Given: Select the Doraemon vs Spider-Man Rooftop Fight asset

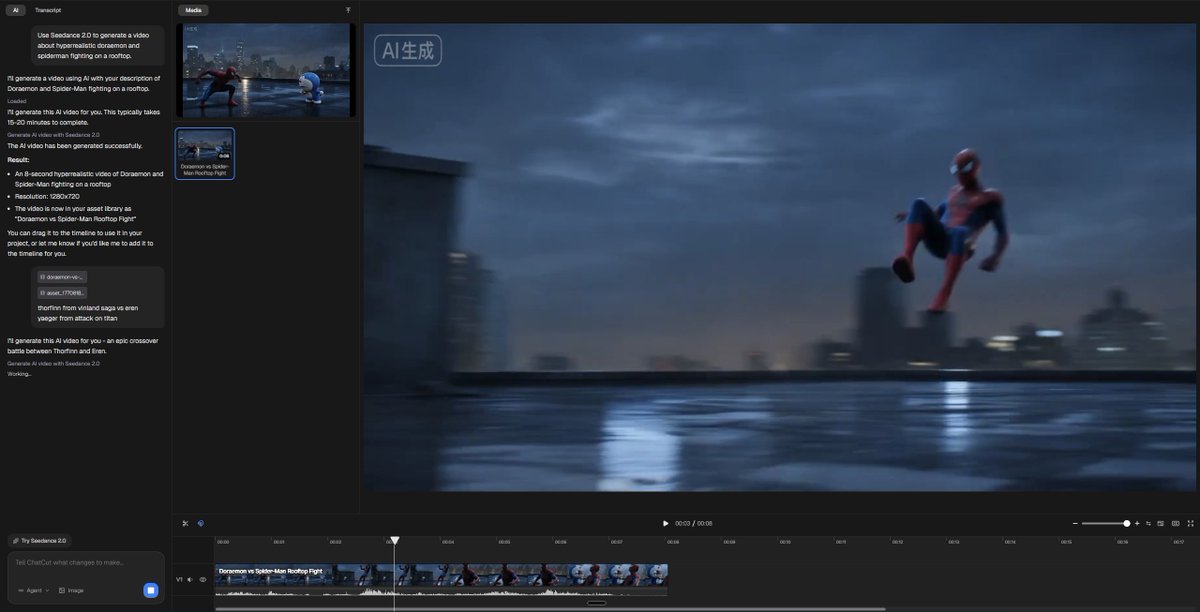Looking at the screenshot, I should (x=205, y=153).
